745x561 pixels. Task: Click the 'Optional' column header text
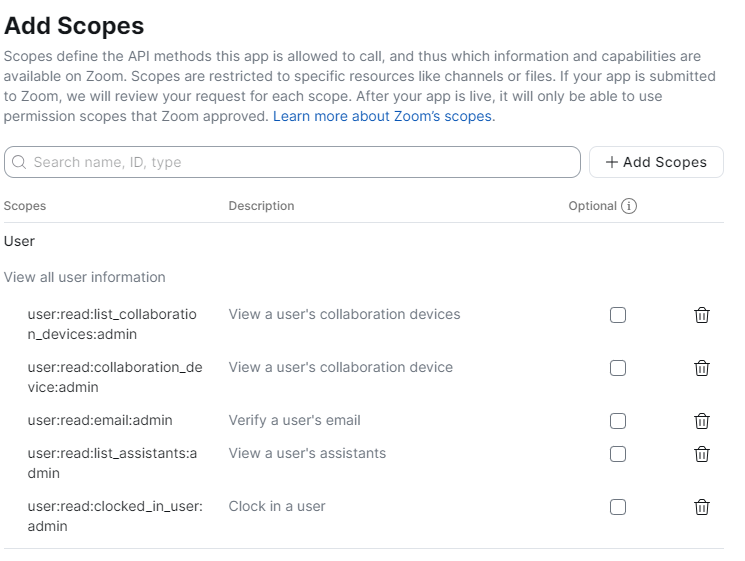click(x=592, y=206)
